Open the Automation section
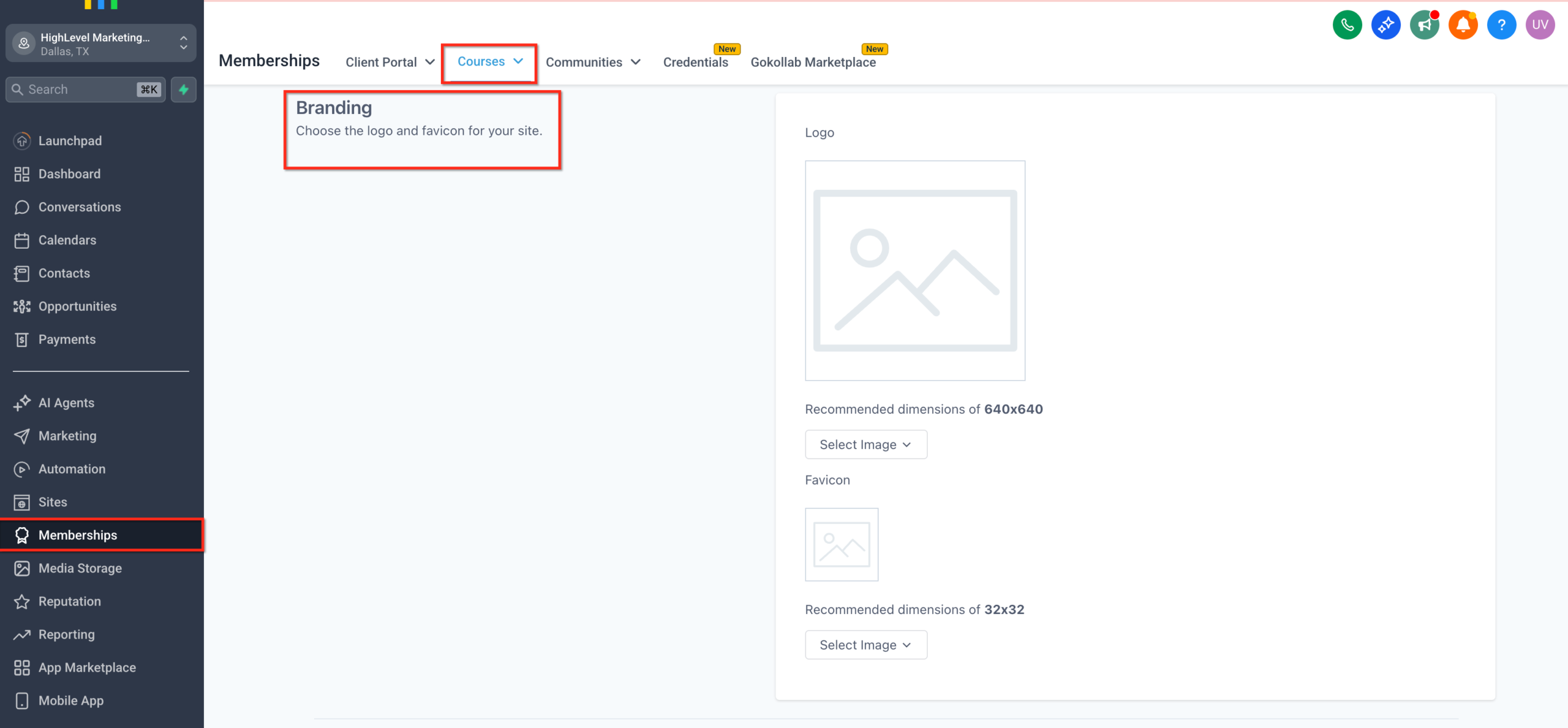 [72, 469]
